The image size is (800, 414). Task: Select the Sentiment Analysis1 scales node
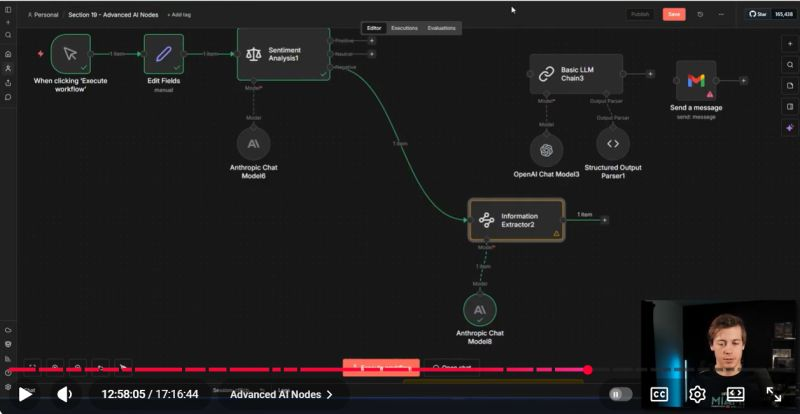click(x=283, y=54)
